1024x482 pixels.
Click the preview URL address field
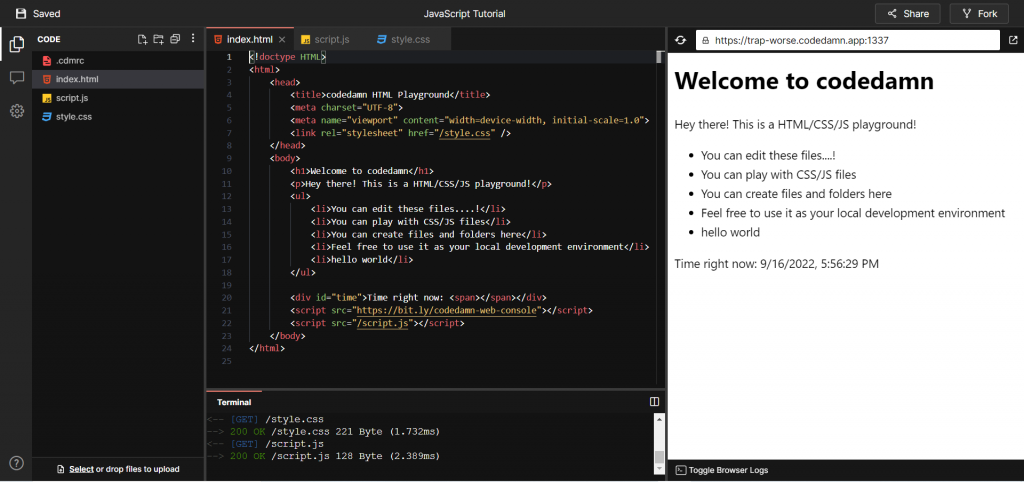pos(848,40)
